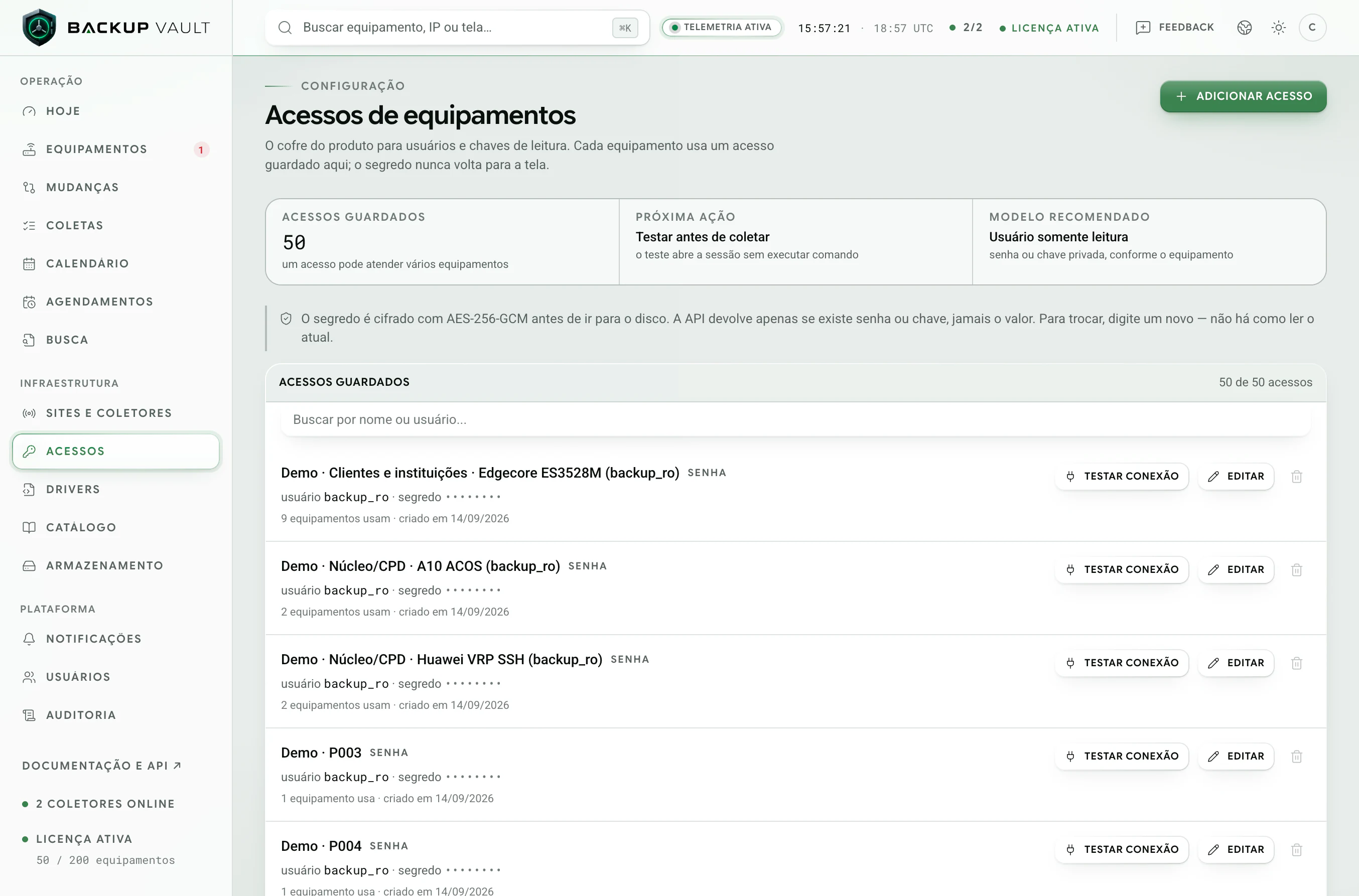Go to Equipamentos in the sidebar
This screenshot has height=896, width=1359.
tap(115, 149)
